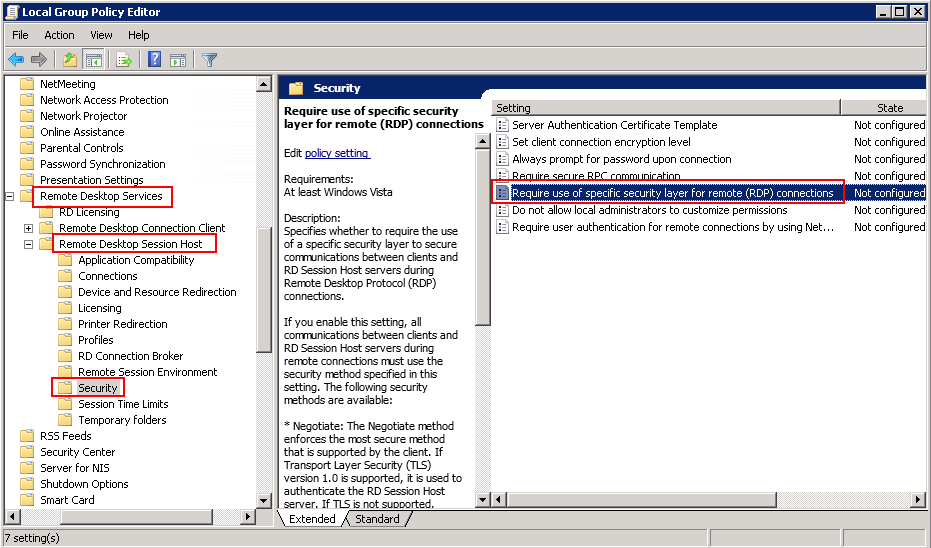This screenshot has height=548, width=931.
Task: Click the Forward arrow toolbar icon
Action: pos(39,59)
